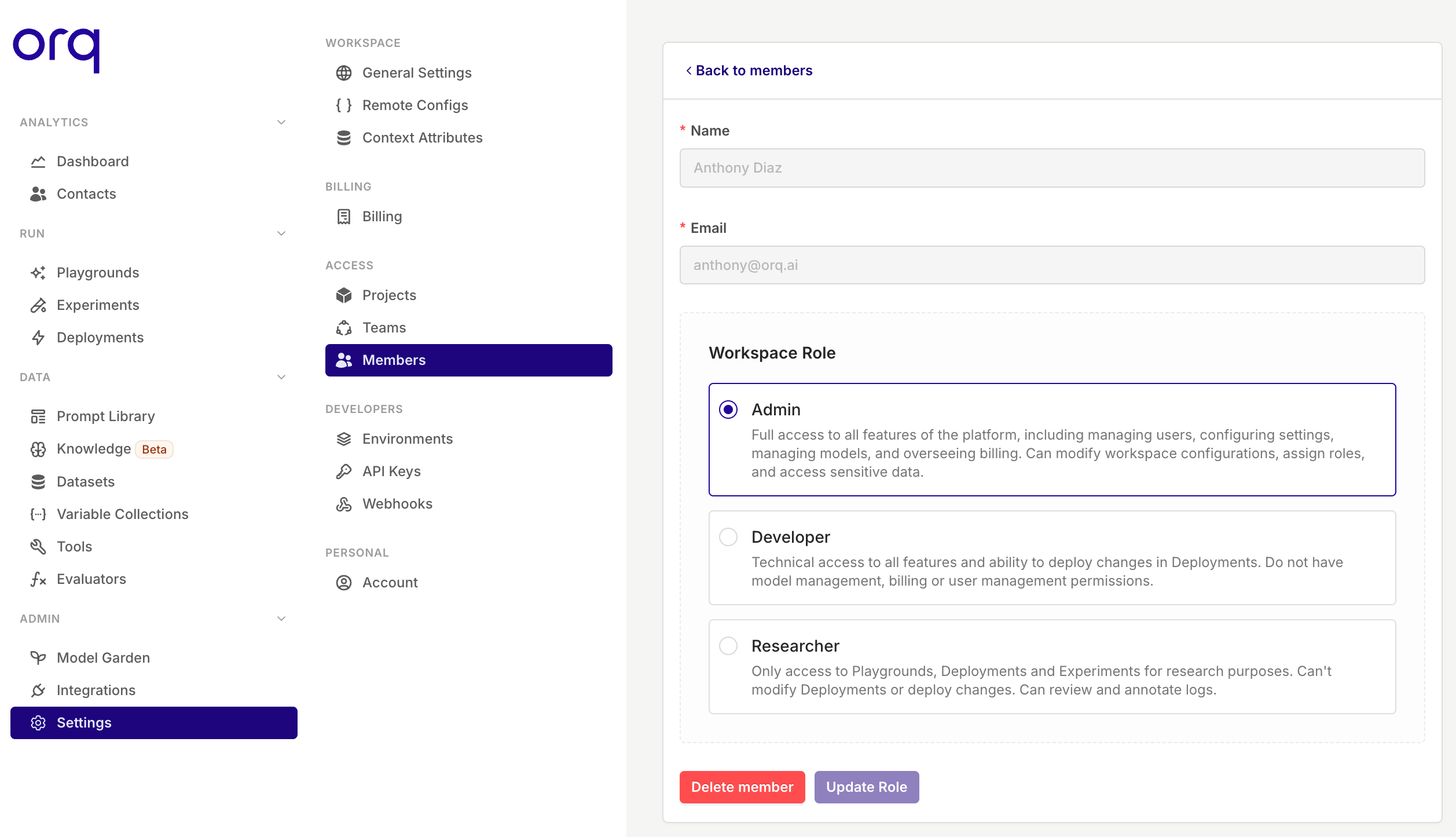Click the Back to members link
1456x837 pixels.
pyautogui.click(x=748, y=70)
